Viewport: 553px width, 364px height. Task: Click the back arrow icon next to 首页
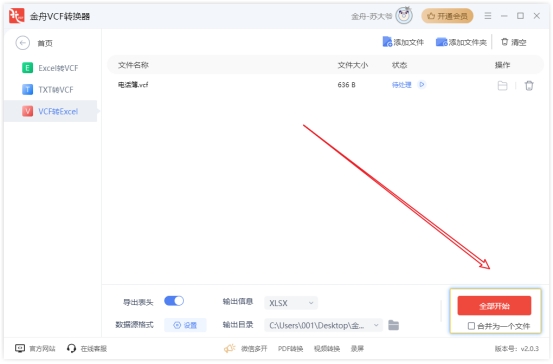pos(23,43)
